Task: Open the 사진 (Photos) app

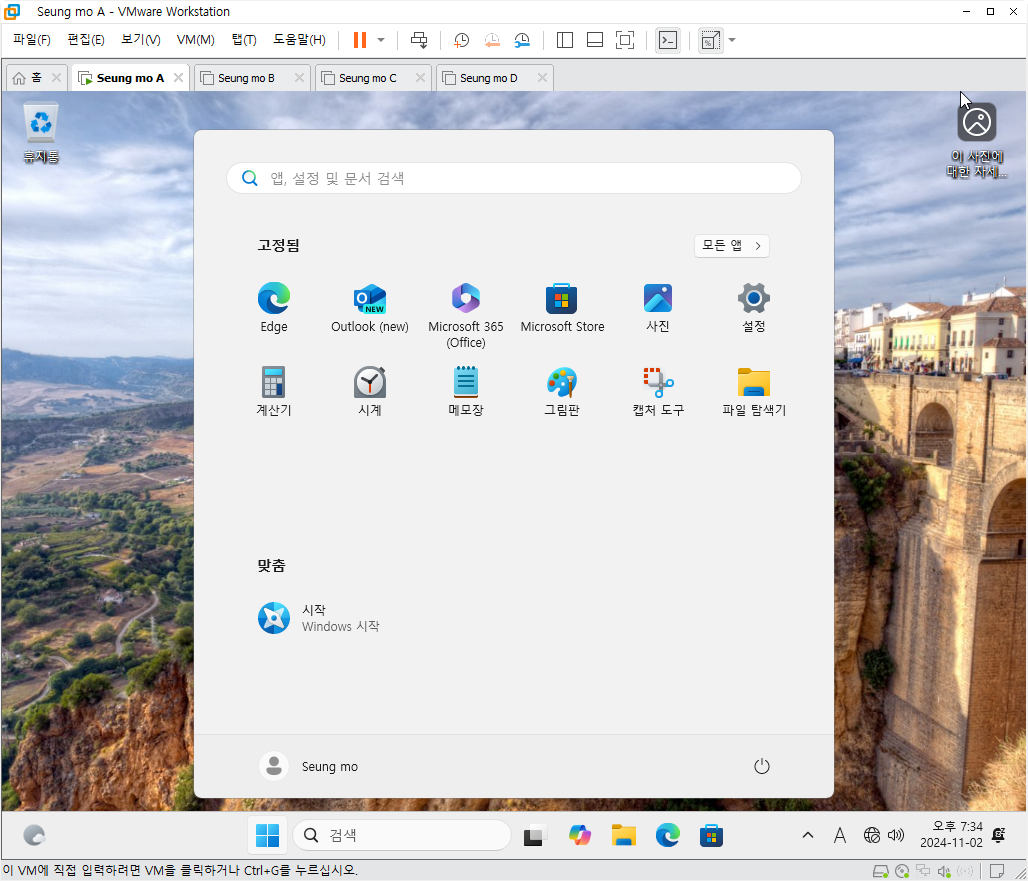Action: click(x=658, y=307)
